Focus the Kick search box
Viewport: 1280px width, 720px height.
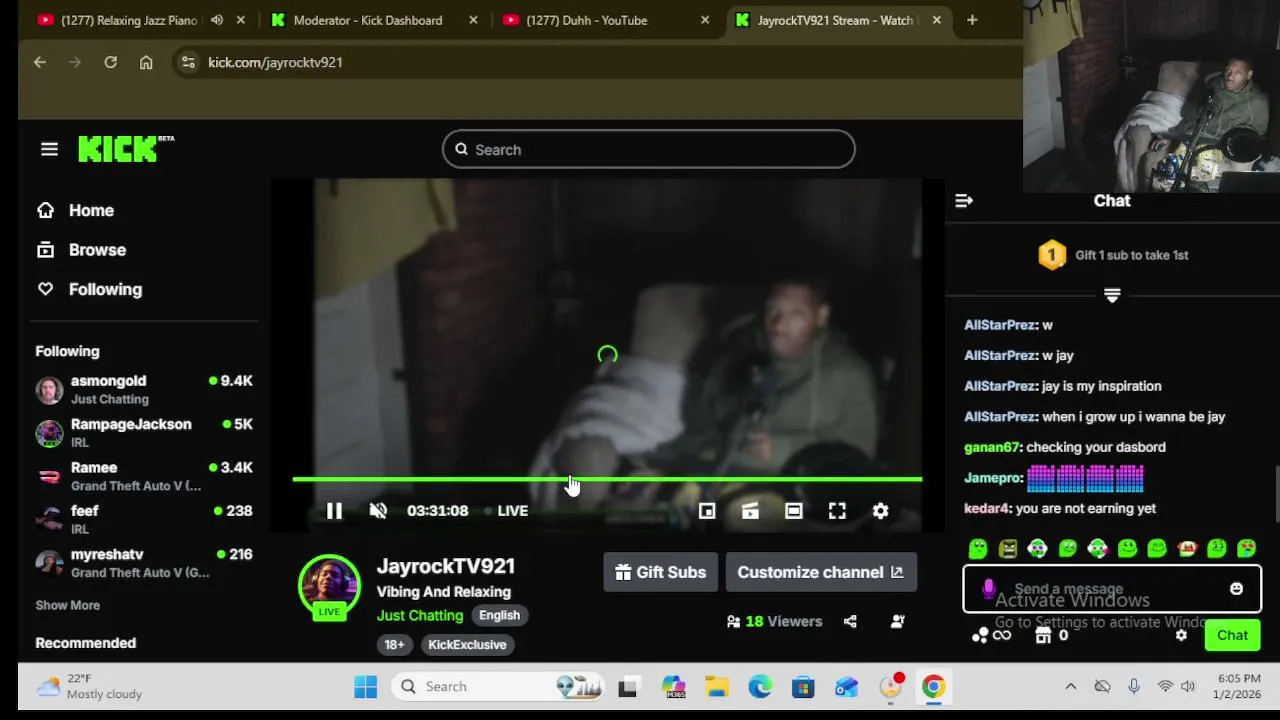tap(649, 149)
